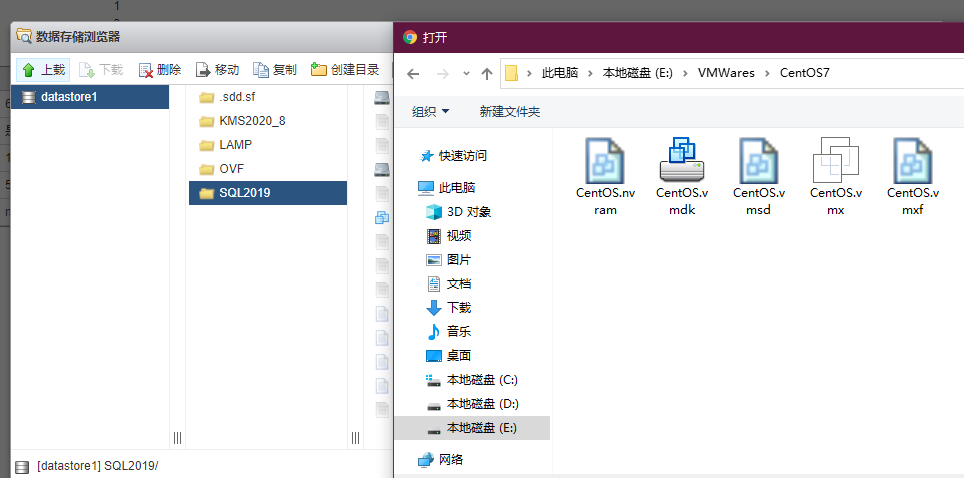This screenshot has width=964, height=478.
Task: Click the Copy (复制) toolbar button
Action: (275, 70)
